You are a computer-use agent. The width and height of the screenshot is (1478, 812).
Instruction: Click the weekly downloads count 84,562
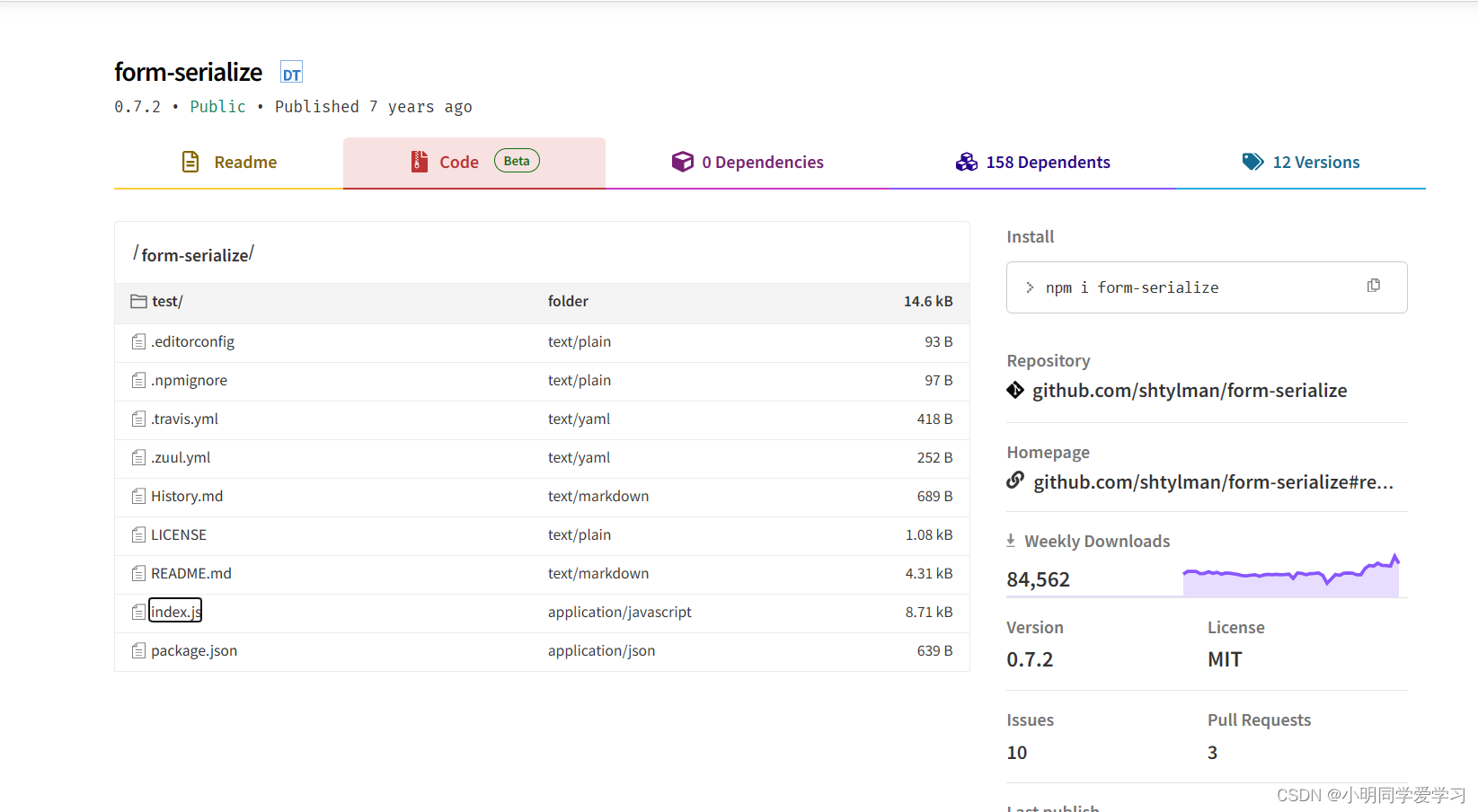(1038, 580)
